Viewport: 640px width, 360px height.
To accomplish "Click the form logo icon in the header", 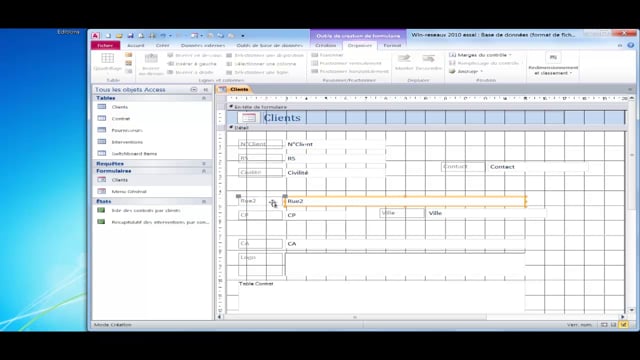I will 249,118.
